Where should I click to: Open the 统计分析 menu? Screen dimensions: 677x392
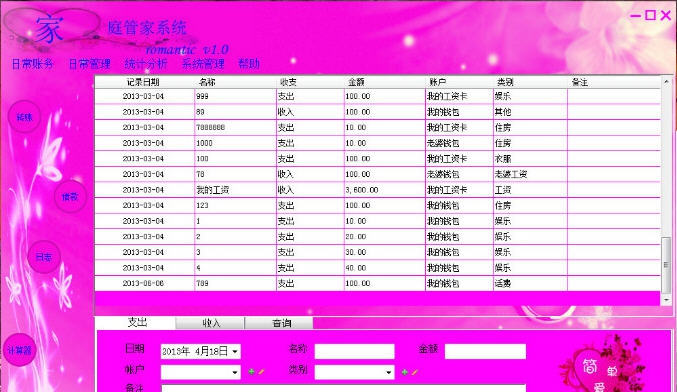[x=146, y=64]
